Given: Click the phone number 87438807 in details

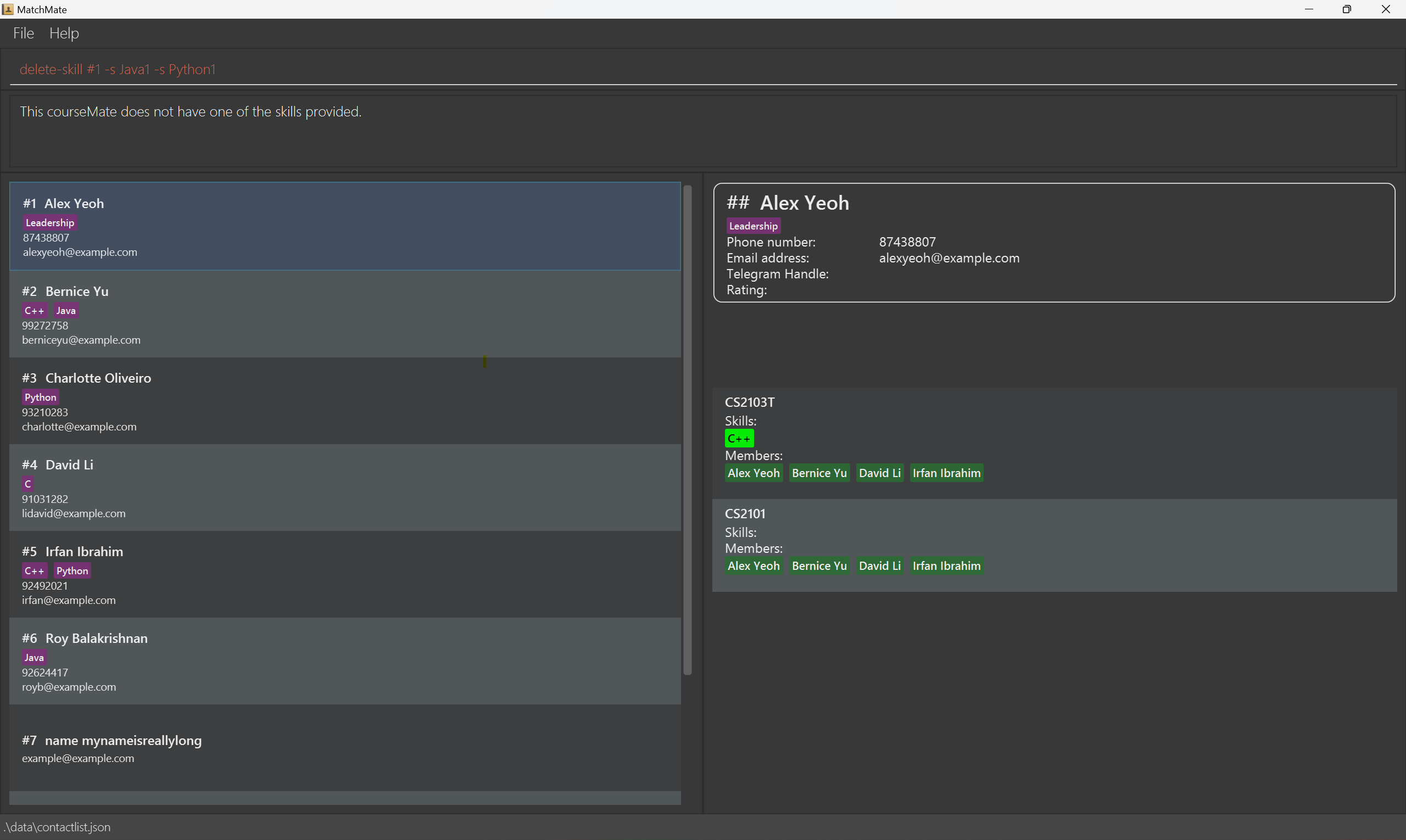Looking at the screenshot, I should click(x=907, y=242).
